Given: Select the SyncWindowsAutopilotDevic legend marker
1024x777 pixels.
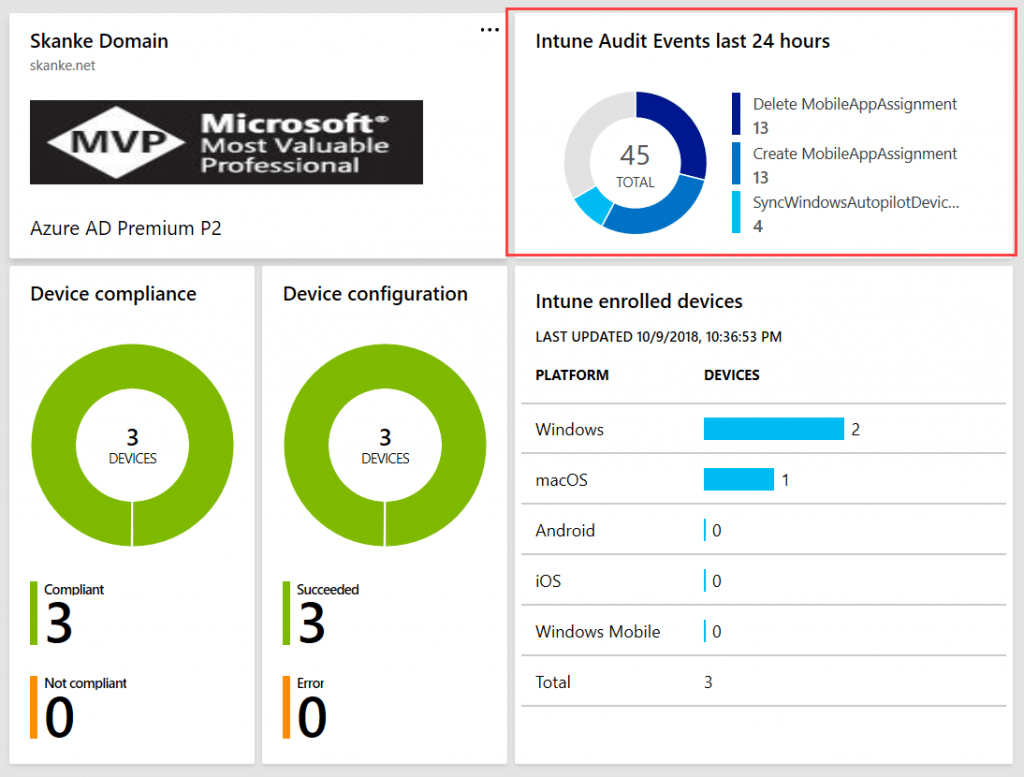Looking at the screenshot, I should coord(736,212).
